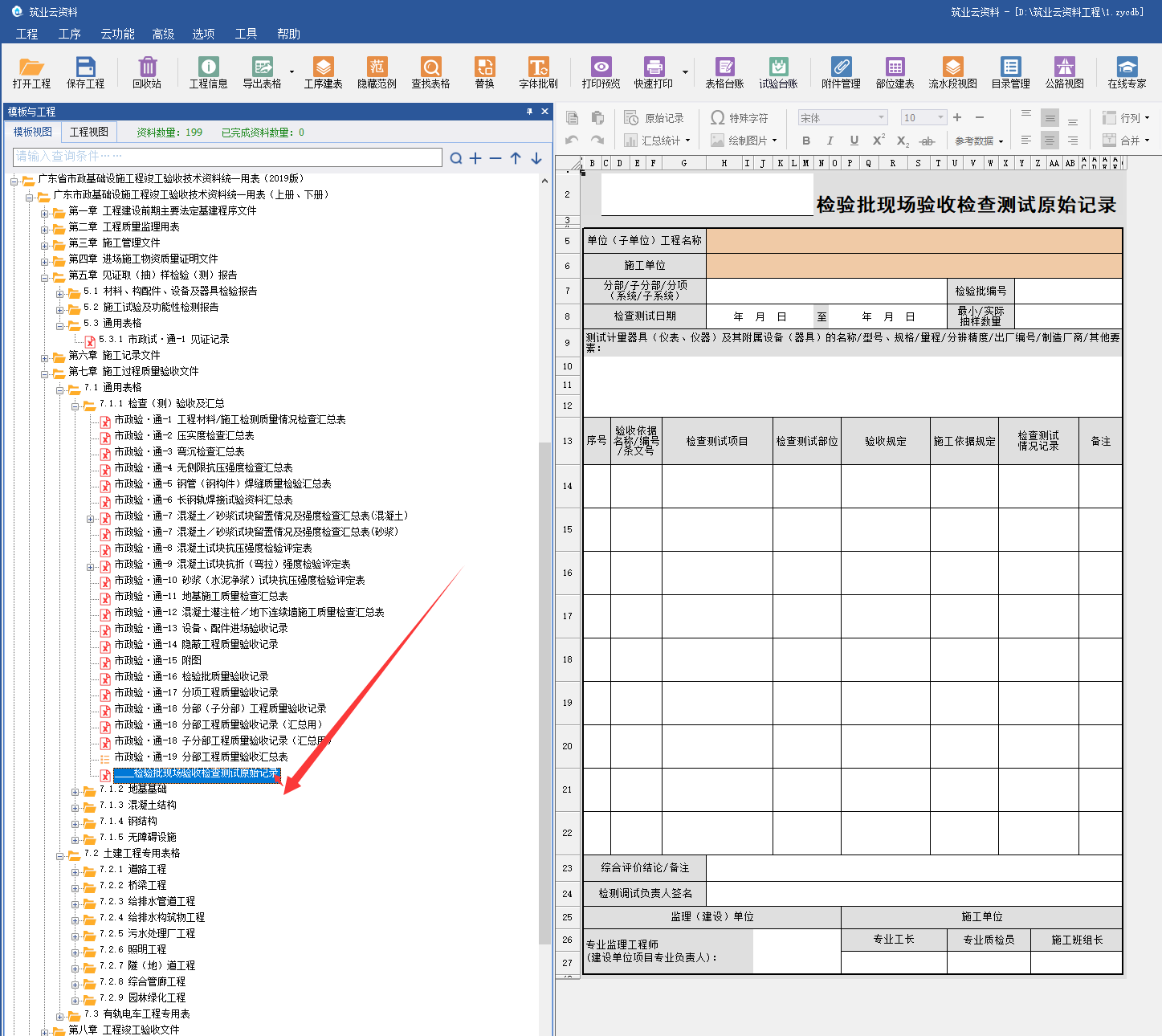Open 工序建表 from the toolbar
Image resolution: width=1162 pixels, height=1036 pixels.
[x=323, y=72]
